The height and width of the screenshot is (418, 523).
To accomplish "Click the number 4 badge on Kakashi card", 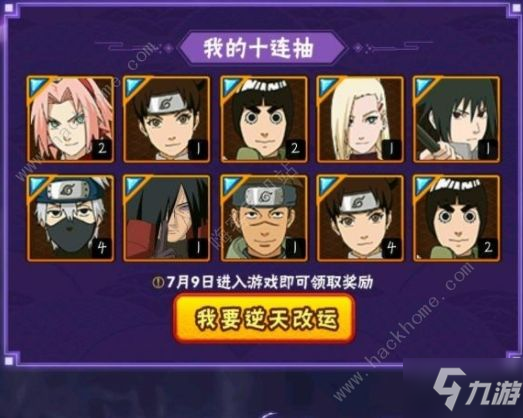I will click(x=102, y=248).
